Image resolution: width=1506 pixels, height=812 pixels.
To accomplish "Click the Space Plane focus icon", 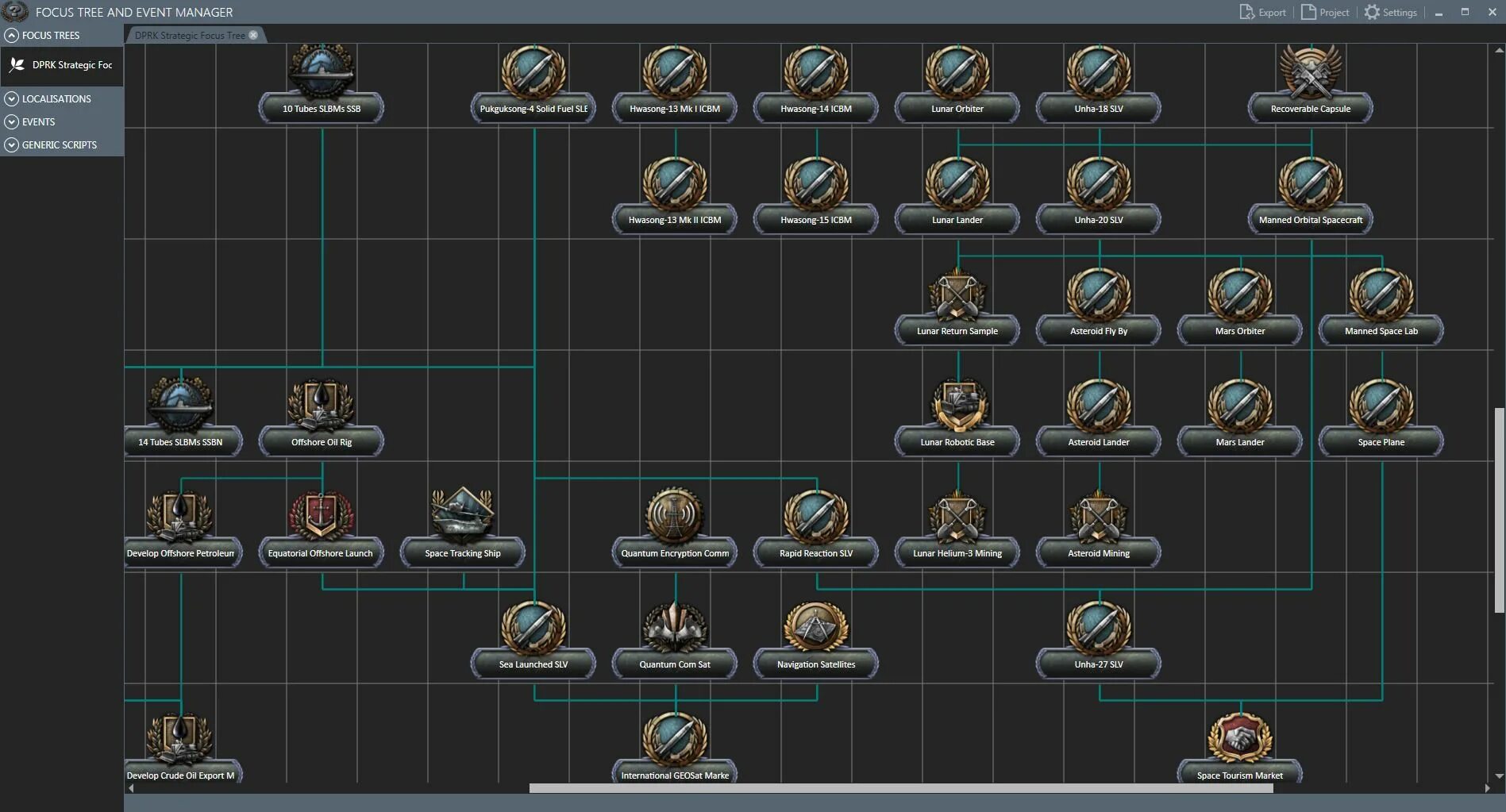I will (1381, 405).
